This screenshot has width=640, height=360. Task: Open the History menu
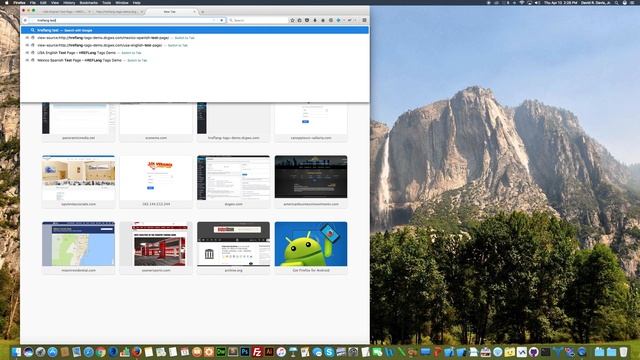click(69, 2)
